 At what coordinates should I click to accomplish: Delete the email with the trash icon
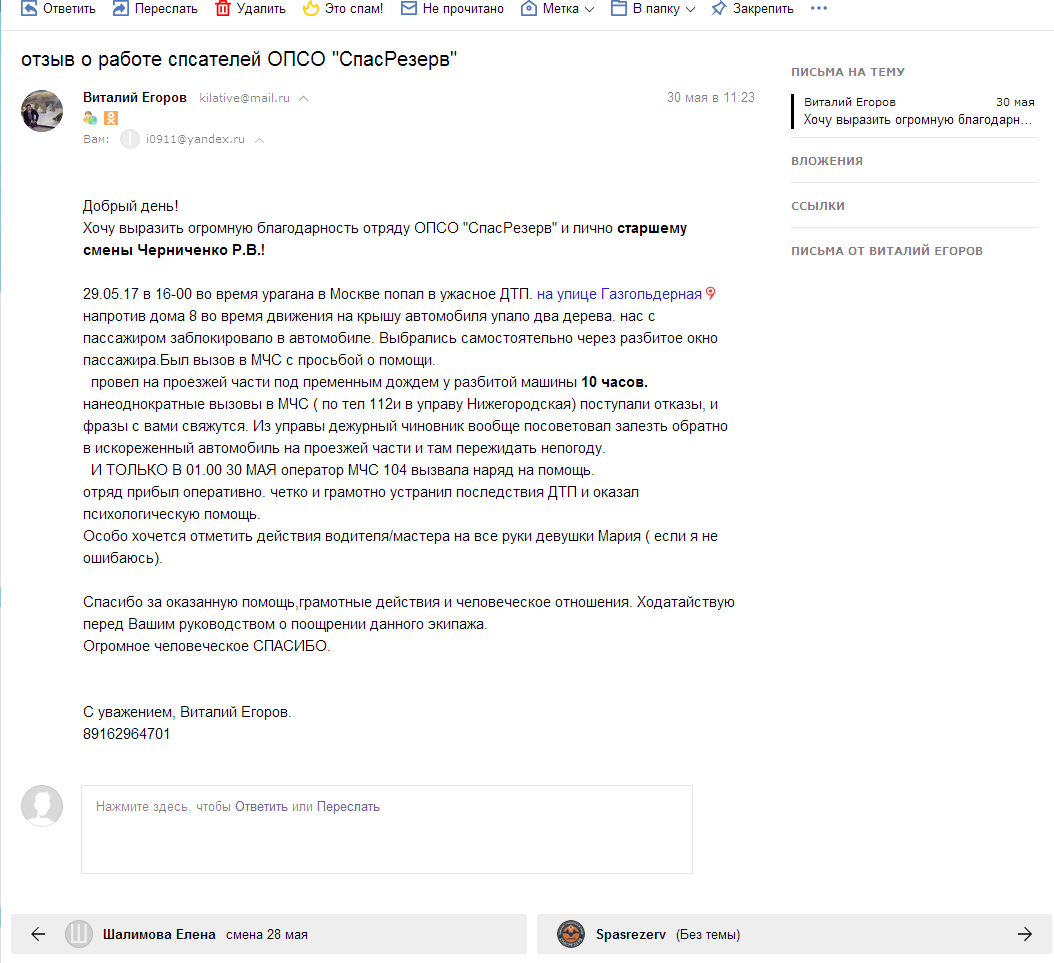tap(223, 9)
